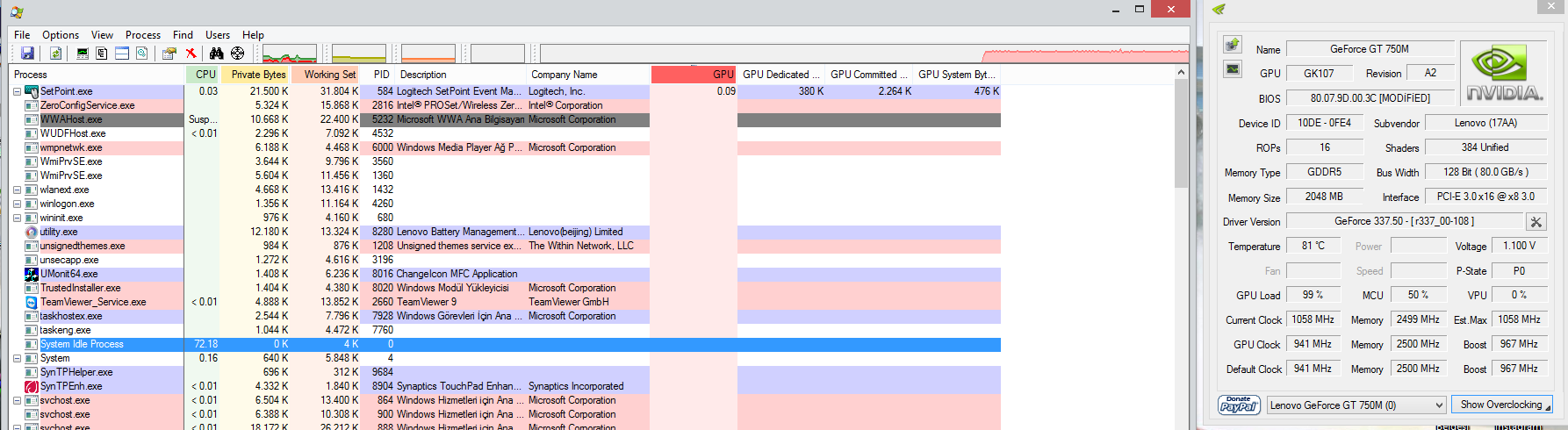Click the SynTPEnh.exe red process icon
Image resolution: width=1568 pixels, height=430 pixels.
(32, 386)
